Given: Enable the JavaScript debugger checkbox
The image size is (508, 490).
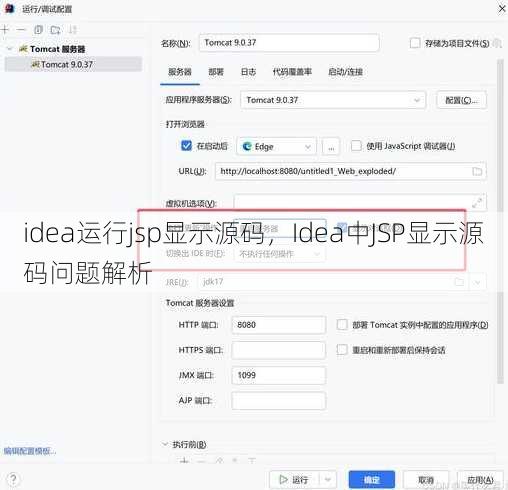Looking at the screenshot, I should click(x=356, y=146).
